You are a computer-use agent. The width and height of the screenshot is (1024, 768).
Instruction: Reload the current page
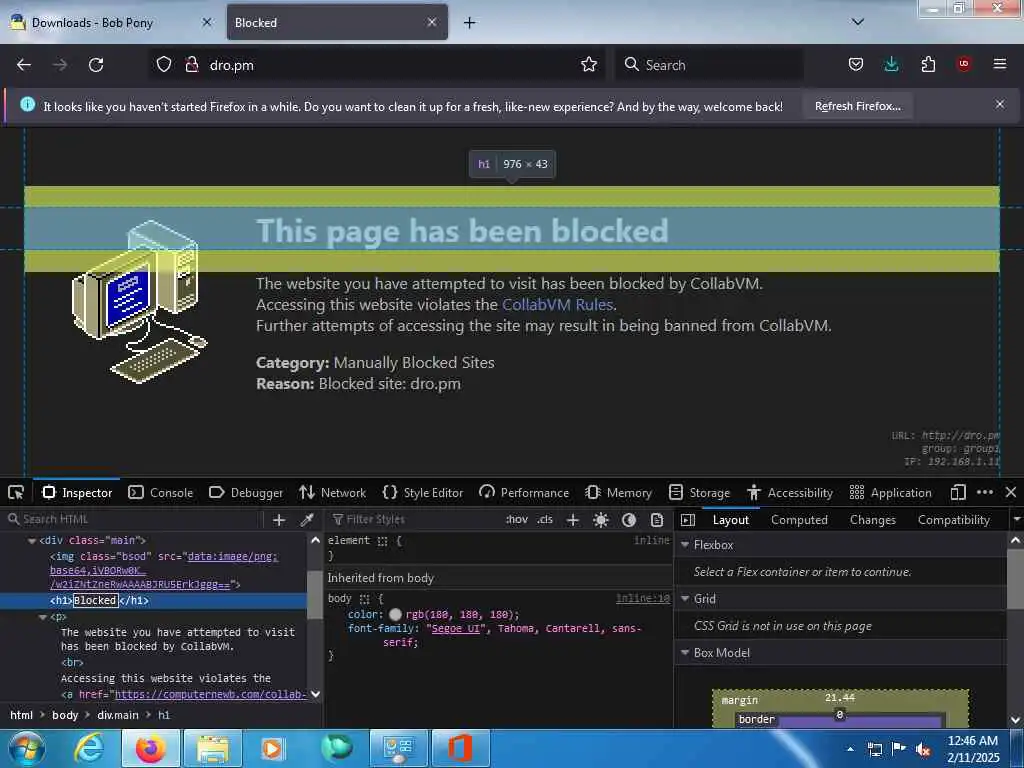[96, 65]
